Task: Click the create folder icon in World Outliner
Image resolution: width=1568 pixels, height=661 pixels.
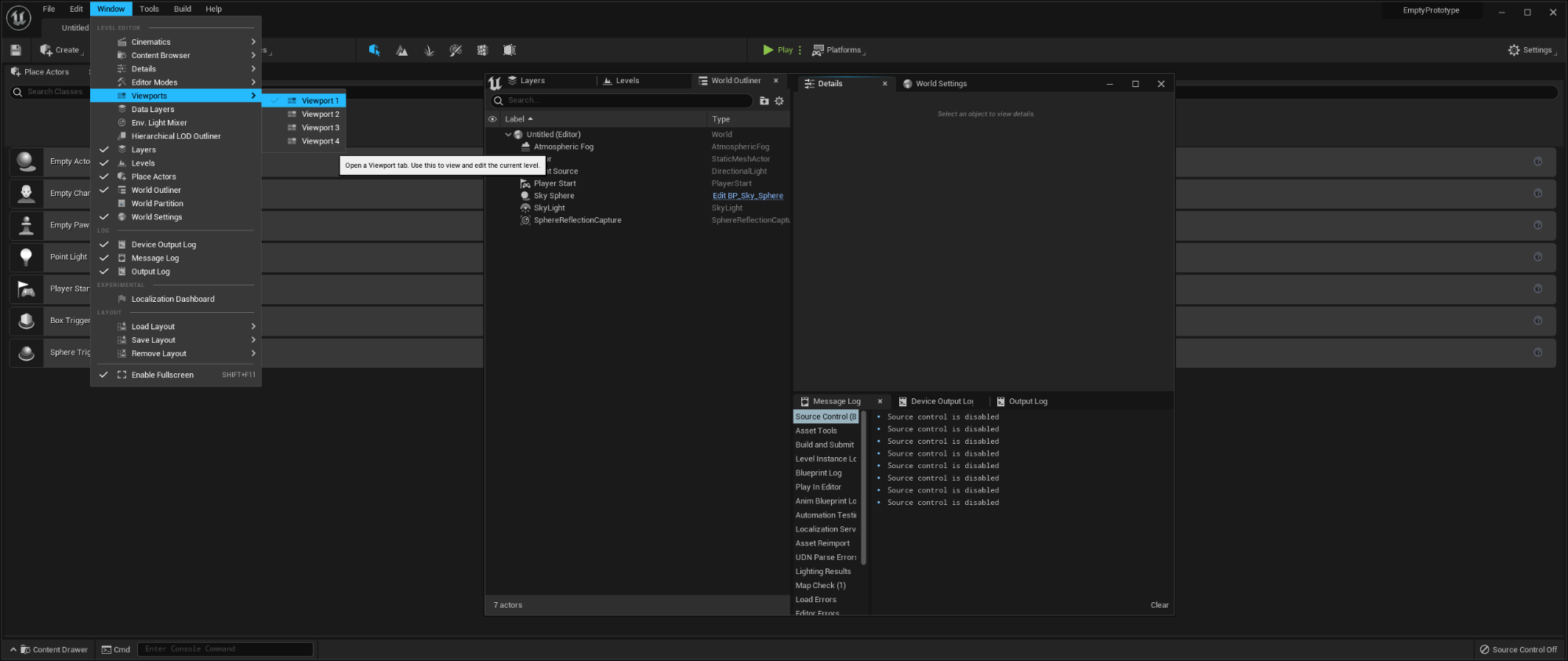Action: (764, 101)
